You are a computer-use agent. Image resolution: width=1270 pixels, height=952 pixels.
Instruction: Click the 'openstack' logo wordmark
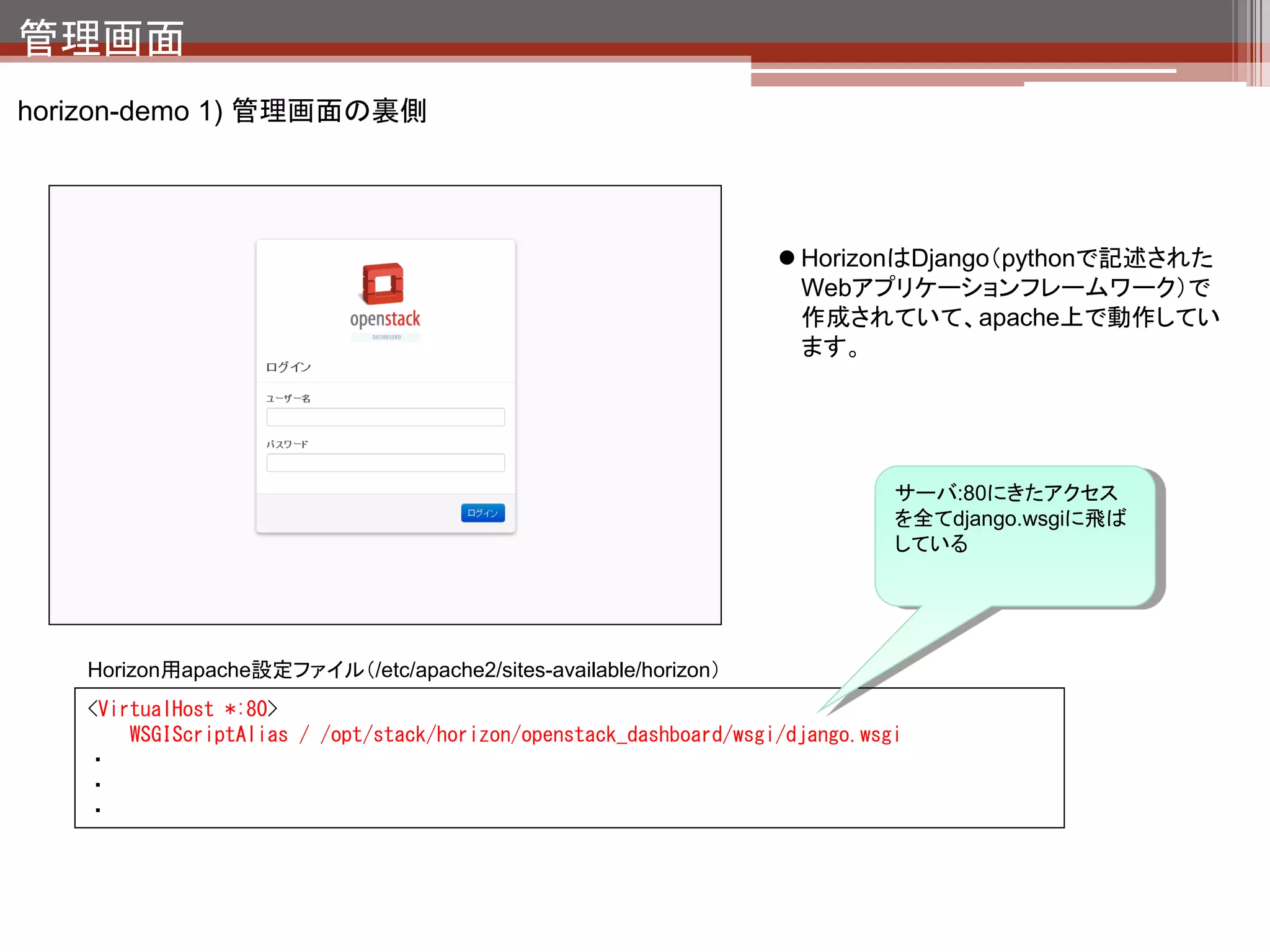pyautogui.click(x=385, y=319)
